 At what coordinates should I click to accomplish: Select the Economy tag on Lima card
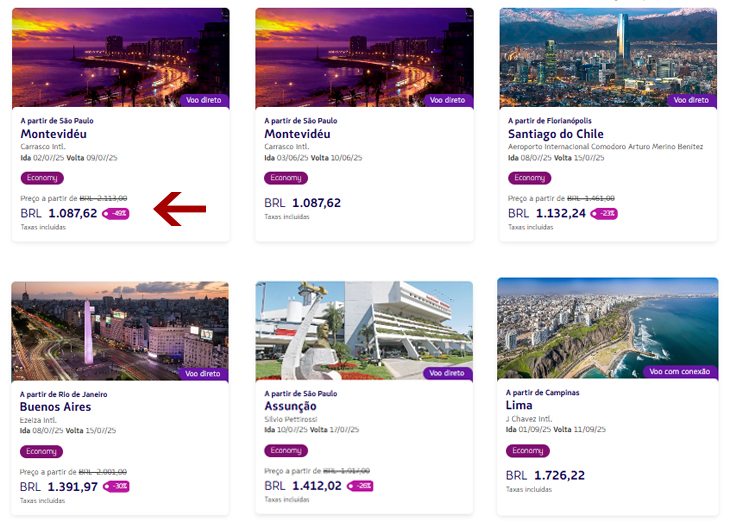click(527, 451)
